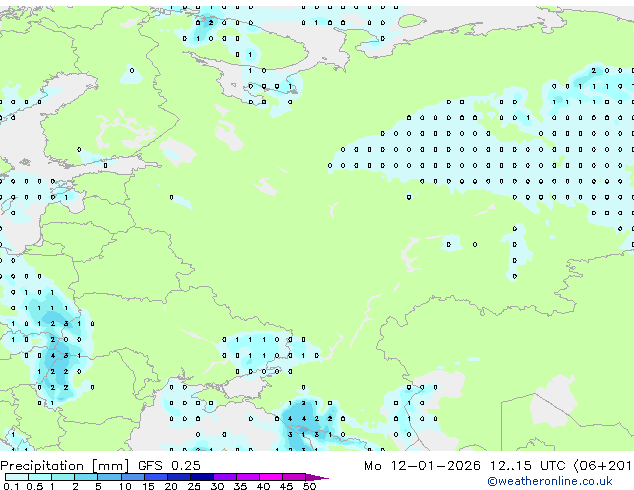Select the 25–30 mm dark navy legend swatch
This screenshot has height=490, width=634.
coord(201,477)
